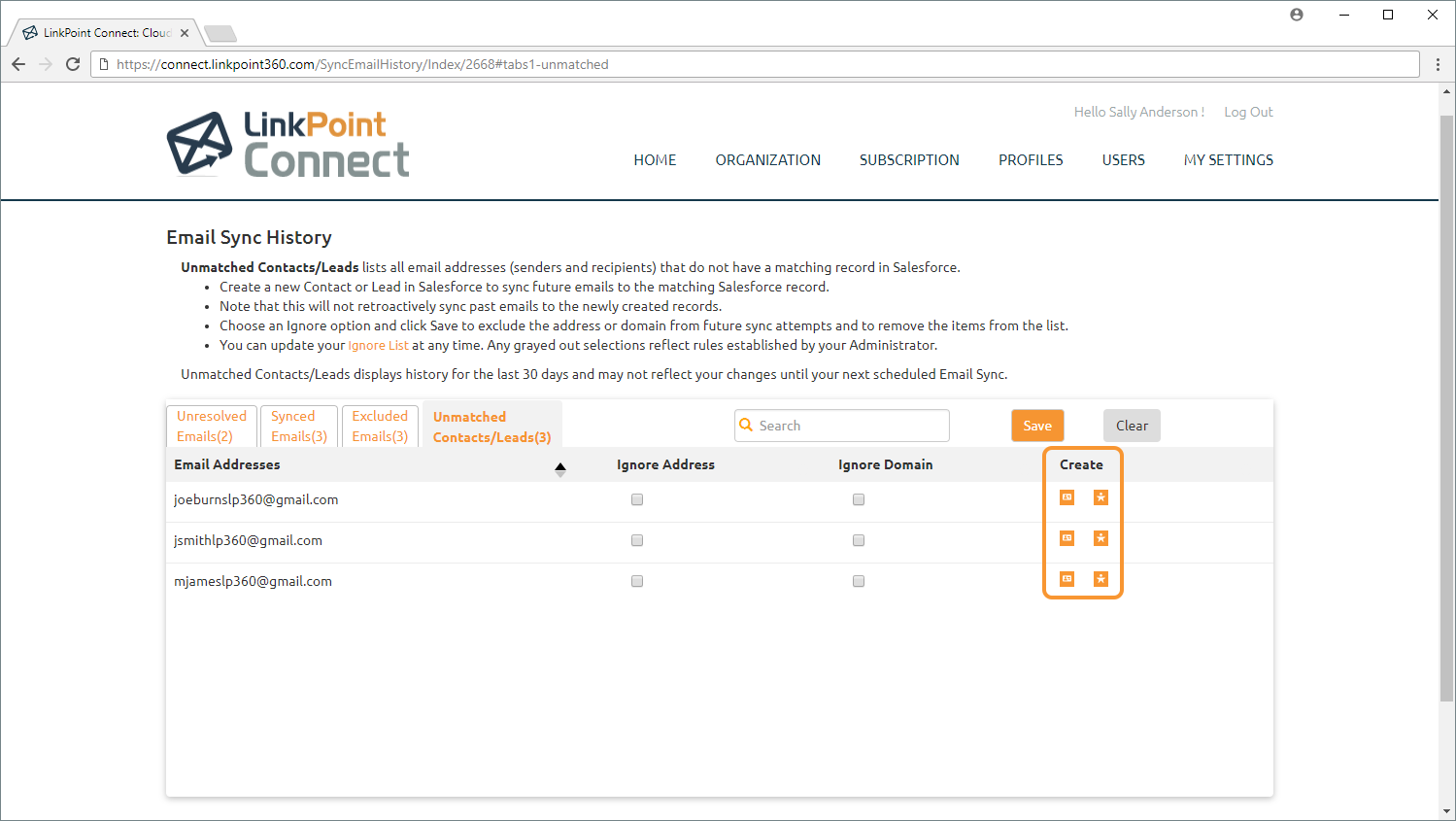Check Ignore Domain for jsmithlp360@gmail.com
Screen dimensions: 1456x821
(859, 540)
